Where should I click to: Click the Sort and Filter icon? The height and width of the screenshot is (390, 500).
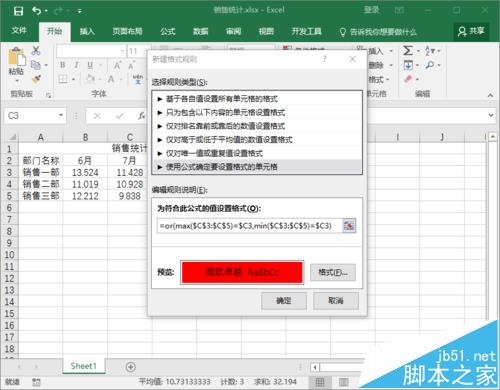(430, 51)
